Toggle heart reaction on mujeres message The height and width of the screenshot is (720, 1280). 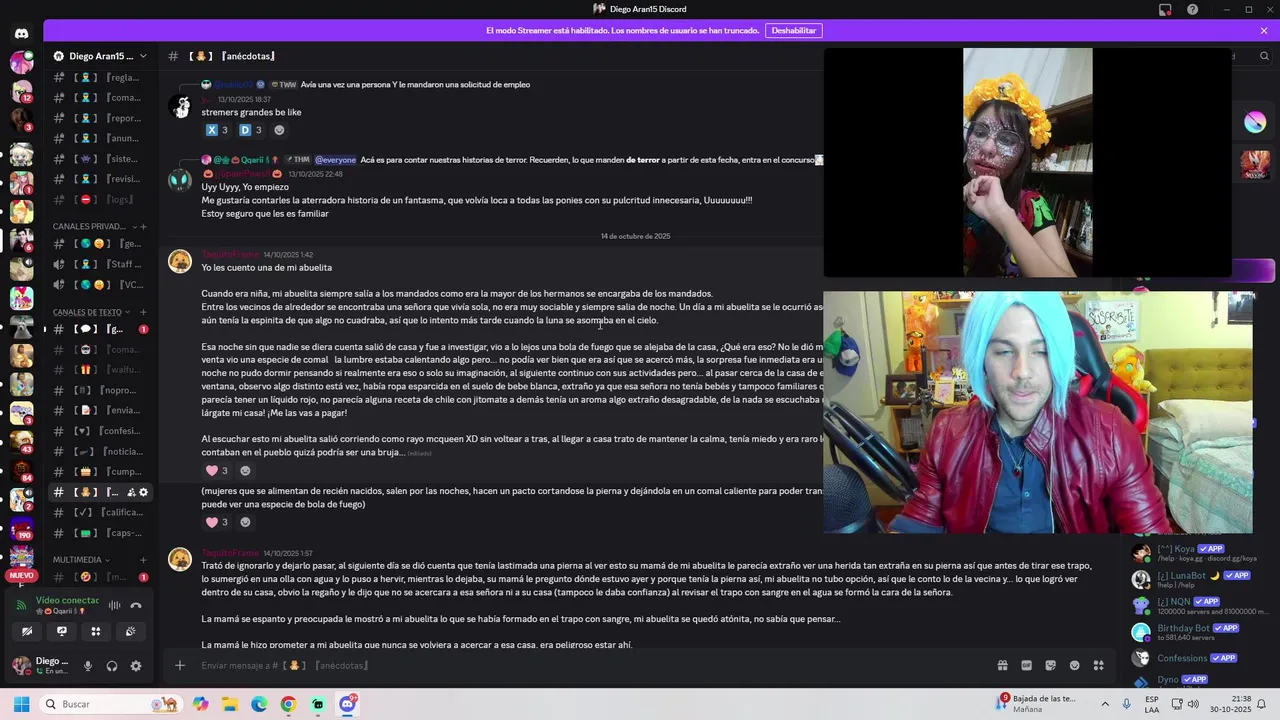(x=217, y=522)
